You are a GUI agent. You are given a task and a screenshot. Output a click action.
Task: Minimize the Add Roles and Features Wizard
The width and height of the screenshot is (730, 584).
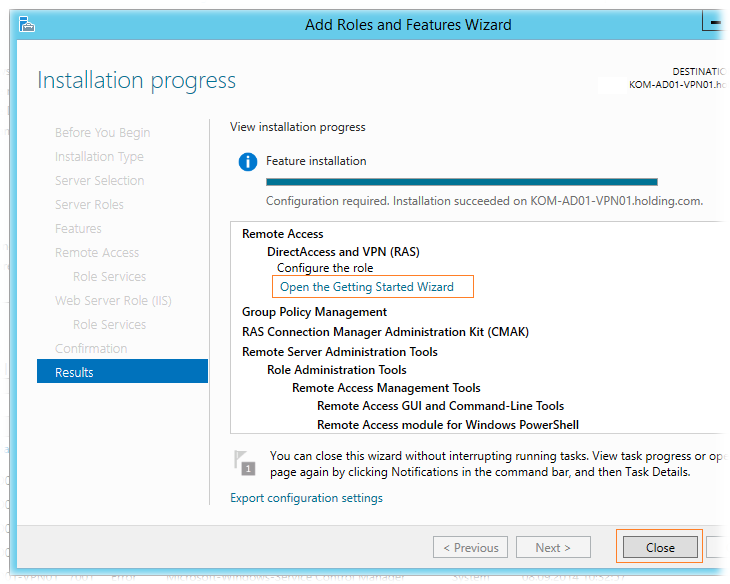coord(715,22)
